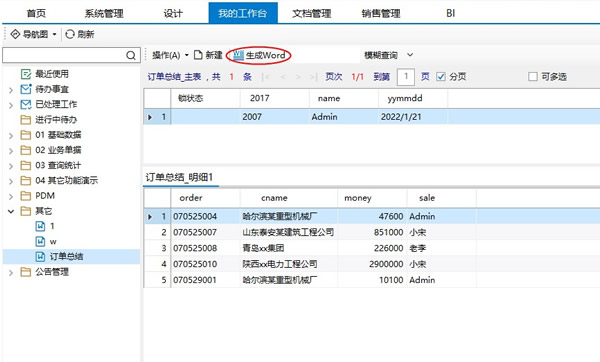Toggle the 分页 checkbox
The width and height of the screenshot is (600, 362).
coord(441,77)
